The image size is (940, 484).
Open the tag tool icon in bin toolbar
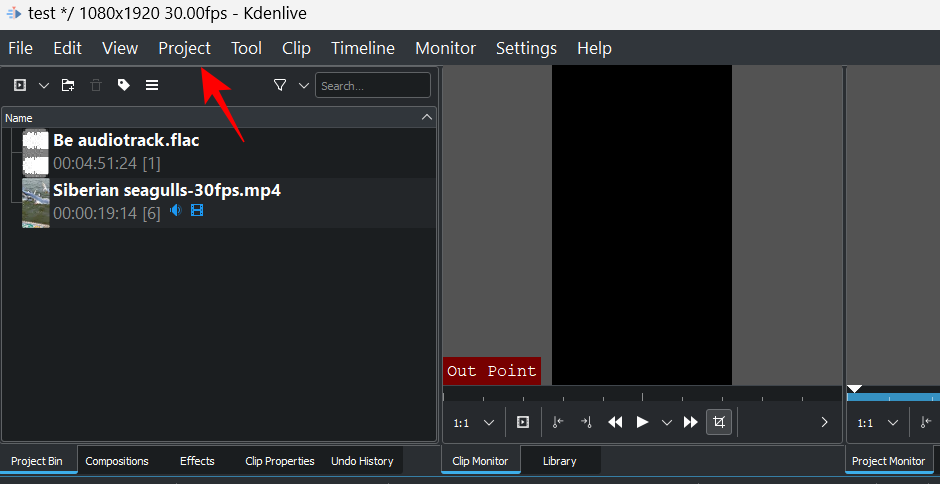(124, 86)
